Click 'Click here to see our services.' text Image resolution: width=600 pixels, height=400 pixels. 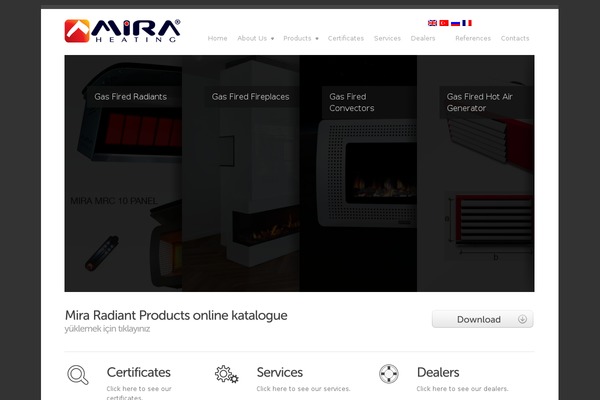pyautogui.click(x=303, y=389)
